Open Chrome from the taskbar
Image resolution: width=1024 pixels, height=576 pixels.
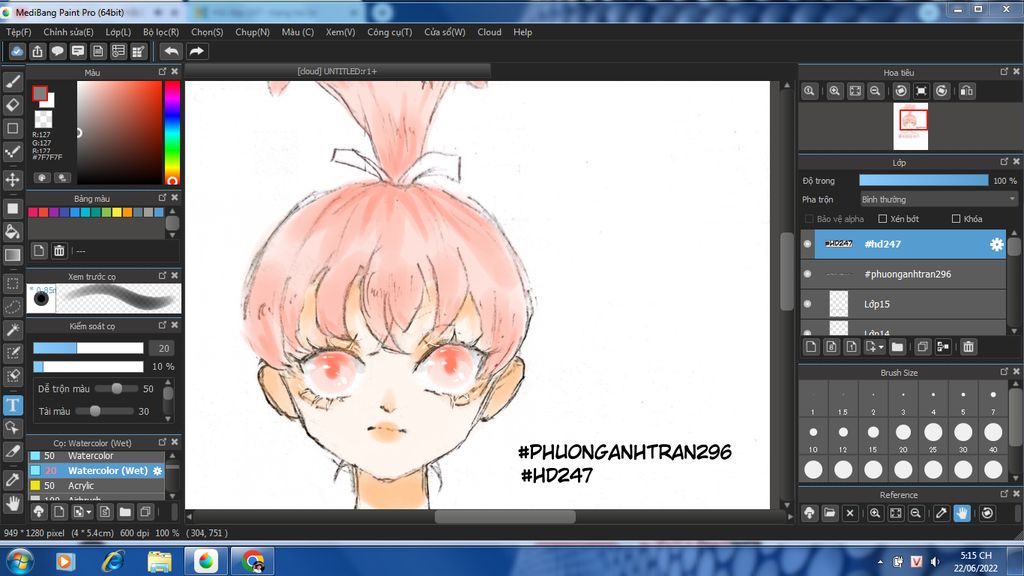point(253,561)
